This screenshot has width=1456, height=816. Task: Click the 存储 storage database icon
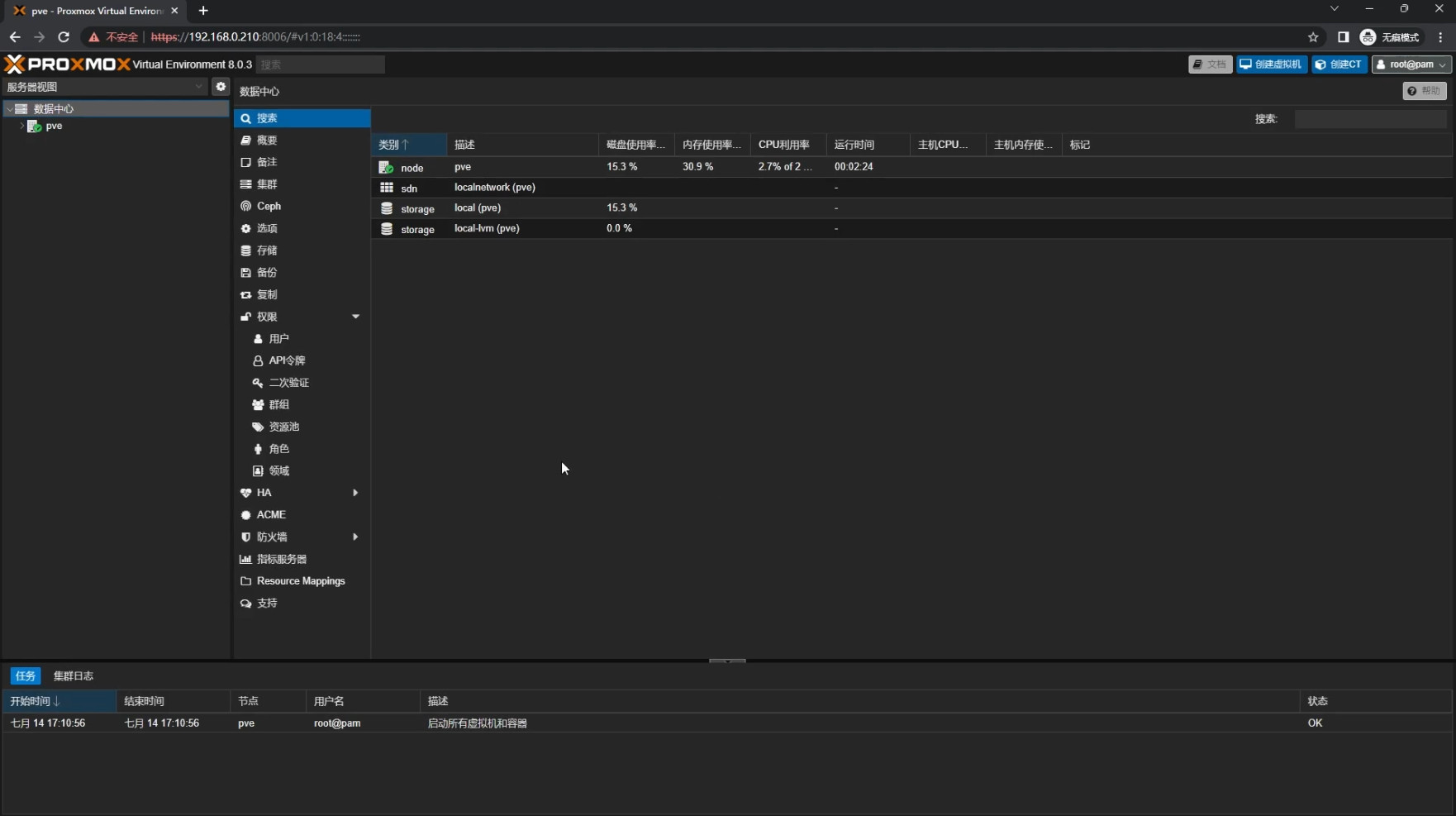click(245, 251)
